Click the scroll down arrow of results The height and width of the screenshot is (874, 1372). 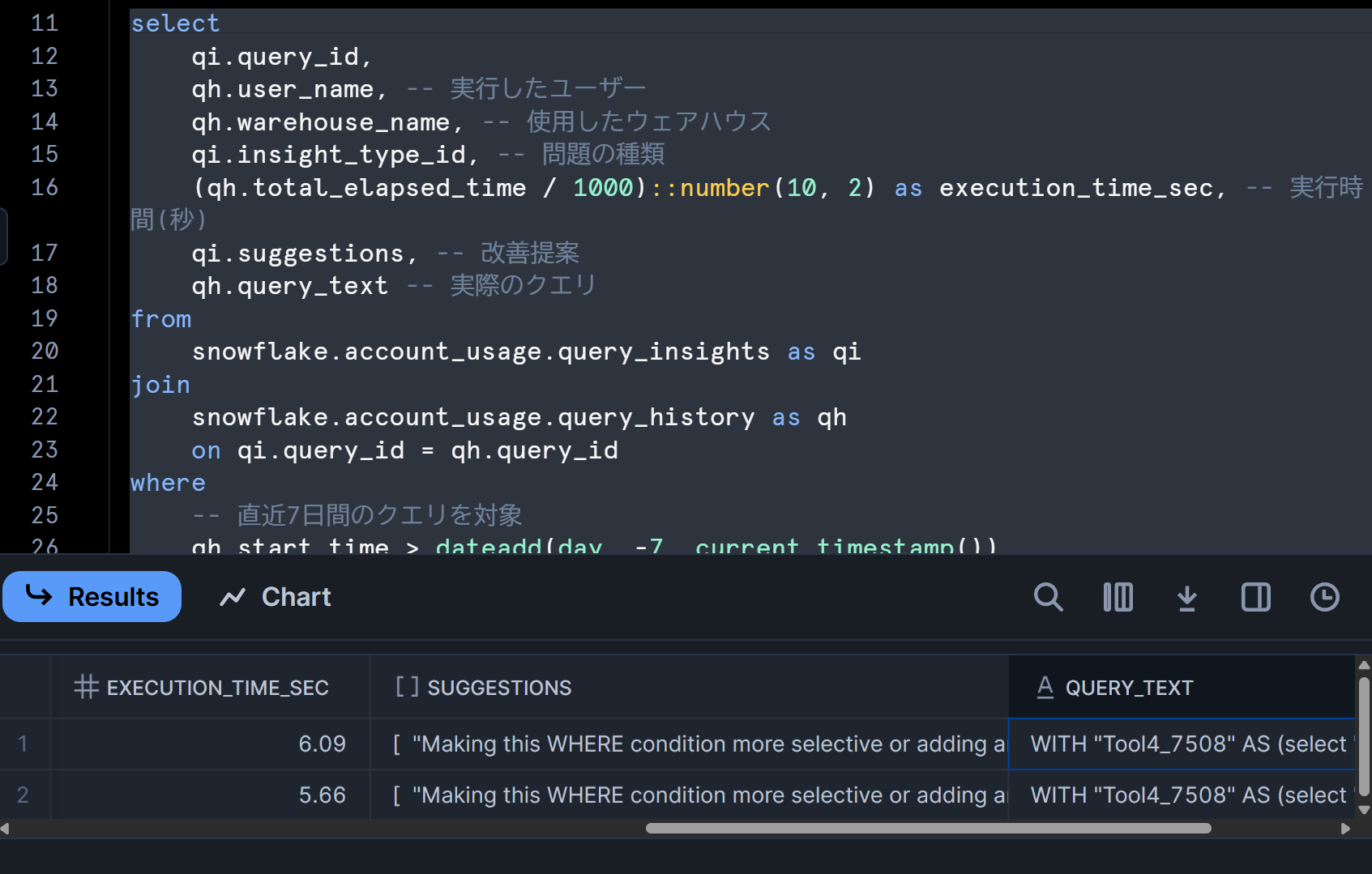[1364, 809]
